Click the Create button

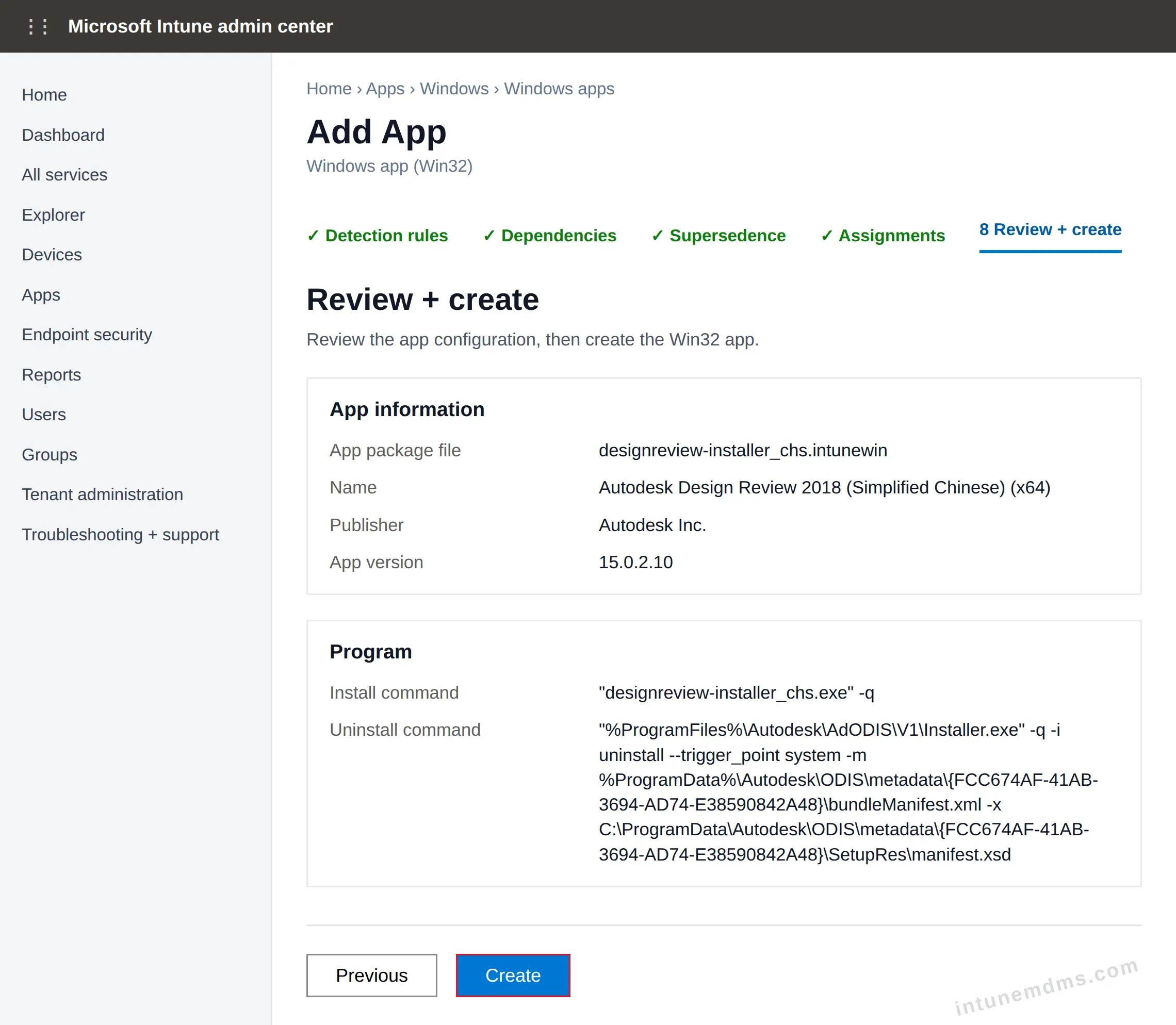coord(513,974)
